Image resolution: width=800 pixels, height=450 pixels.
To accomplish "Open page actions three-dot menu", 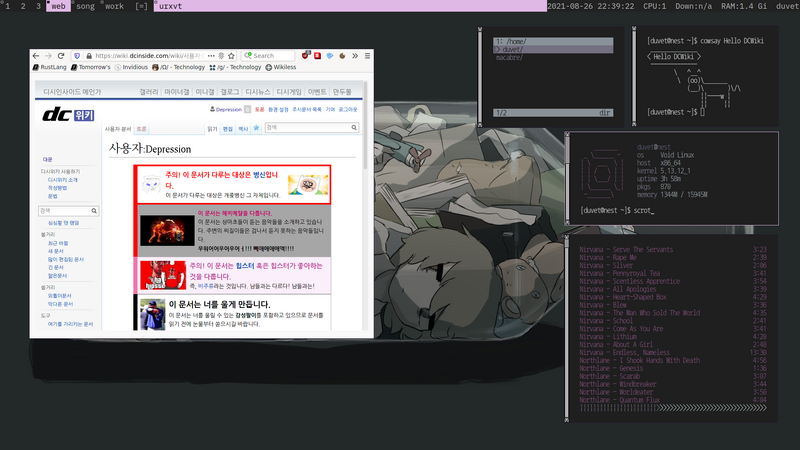I will (211, 56).
